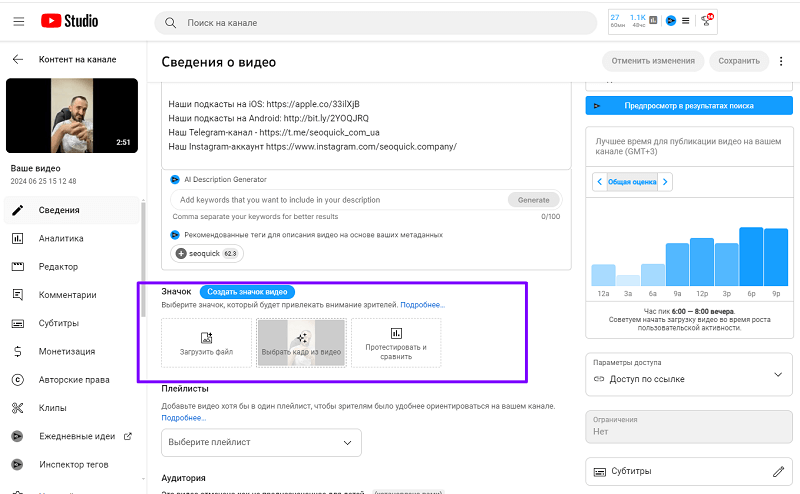800x494 pixels.
Task: Expand the Параметры доступа dropdown
Action: [x=689, y=374]
